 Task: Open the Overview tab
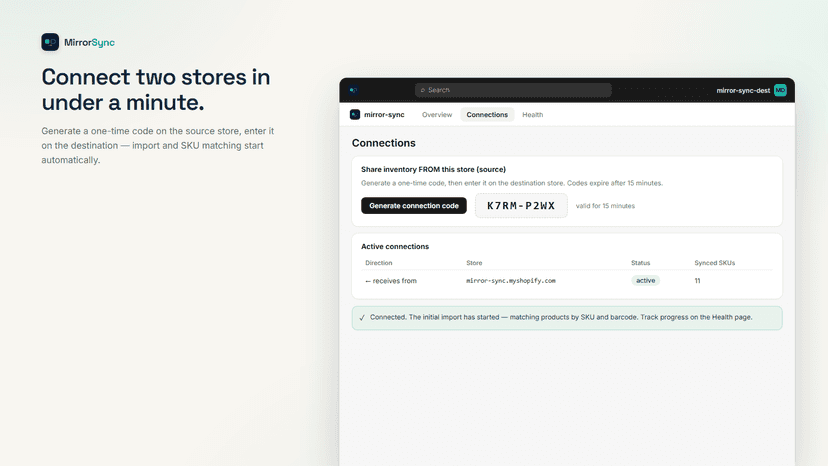[x=437, y=115]
